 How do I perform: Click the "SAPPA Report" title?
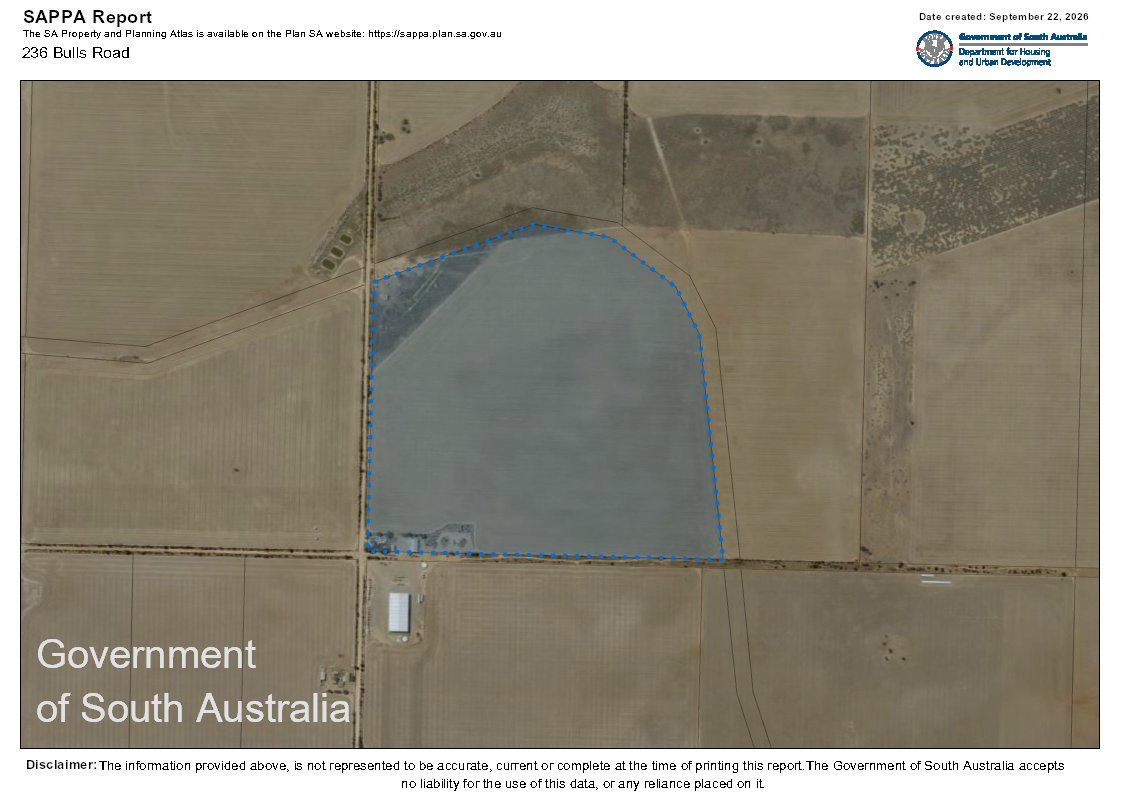point(87,16)
